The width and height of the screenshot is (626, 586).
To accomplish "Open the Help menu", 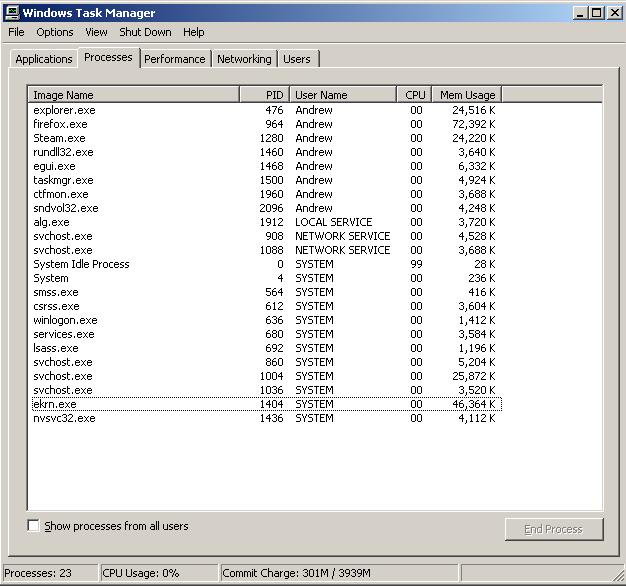I will [193, 32].
